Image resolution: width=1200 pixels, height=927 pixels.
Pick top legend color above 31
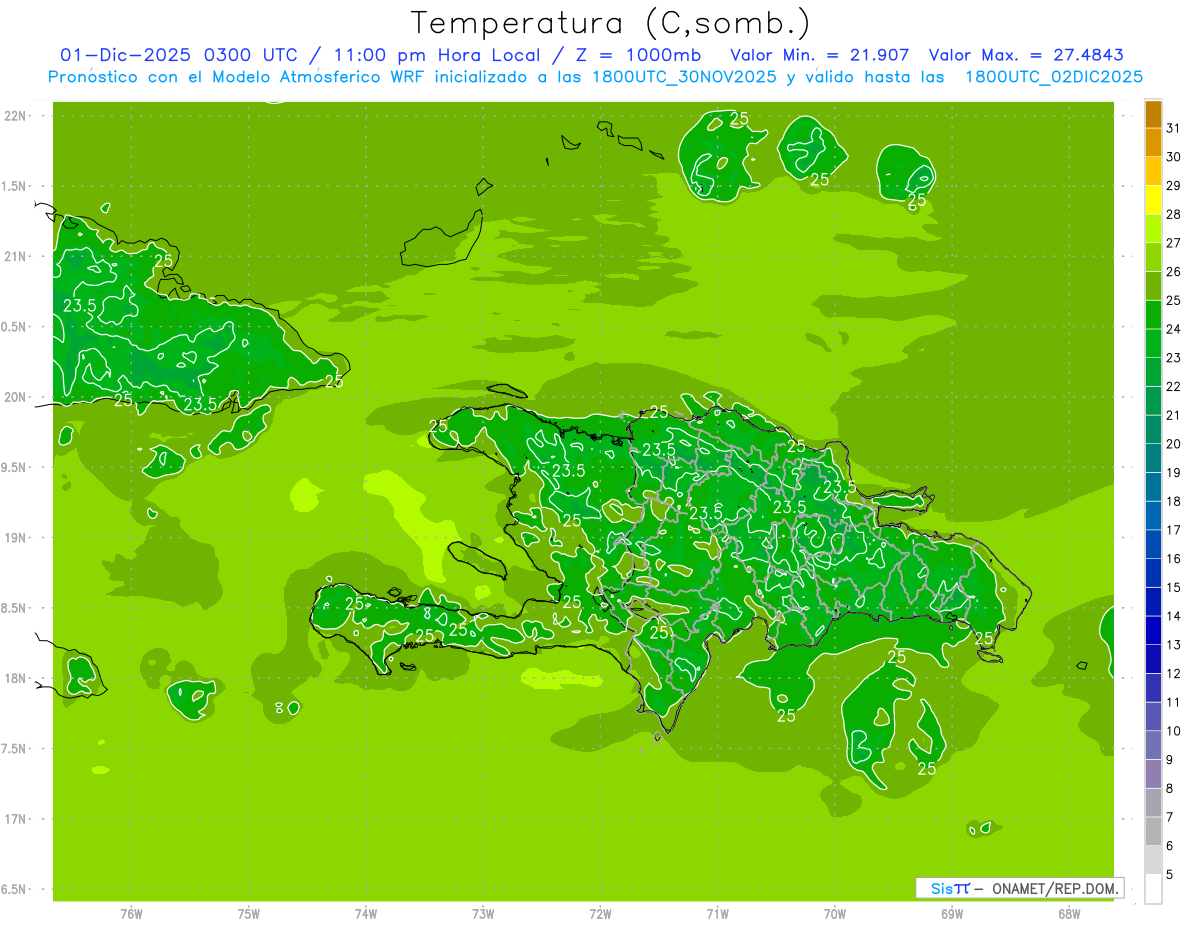(x=1153, y=114)
